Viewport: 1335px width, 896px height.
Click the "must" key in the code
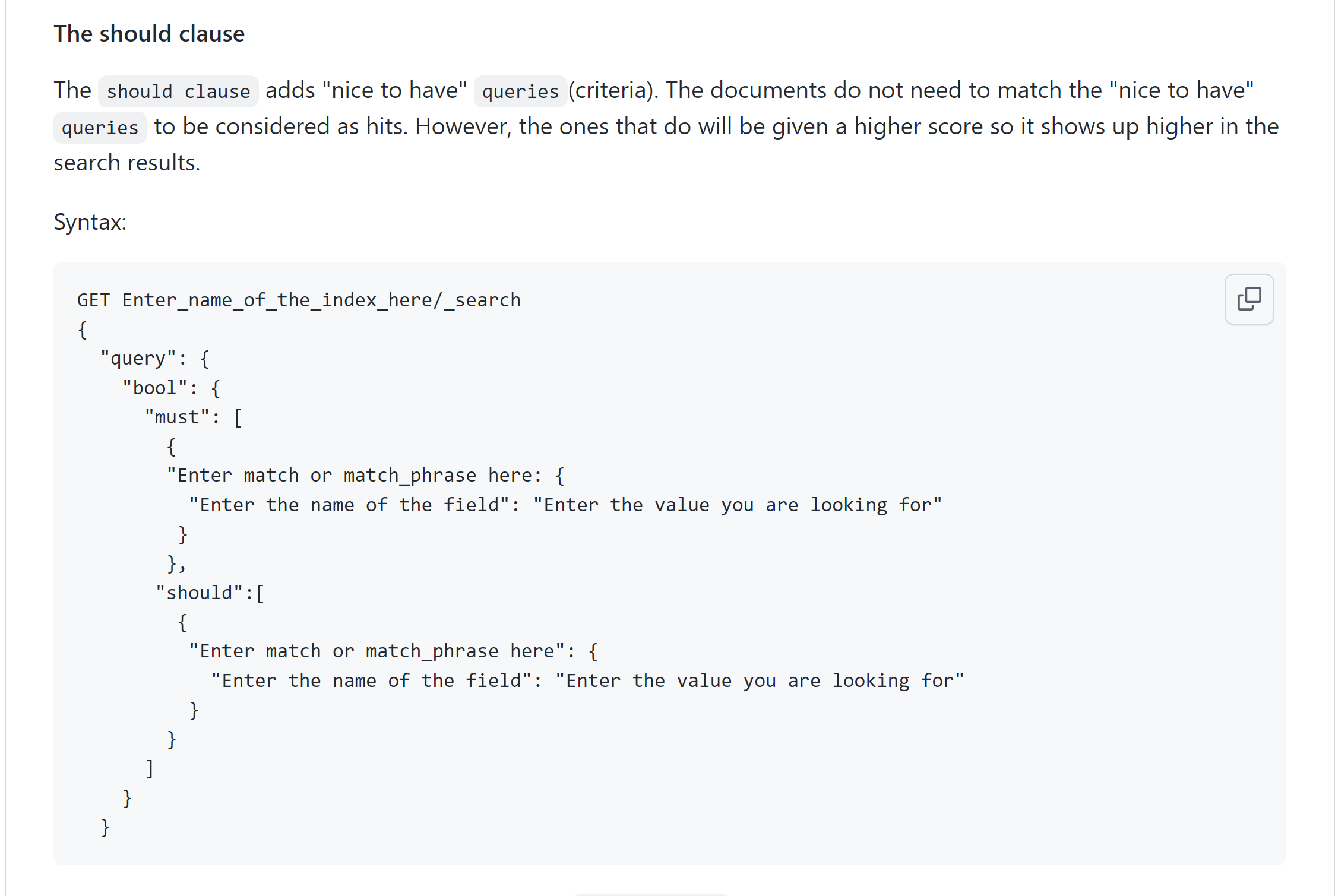[x=177, y=417]
